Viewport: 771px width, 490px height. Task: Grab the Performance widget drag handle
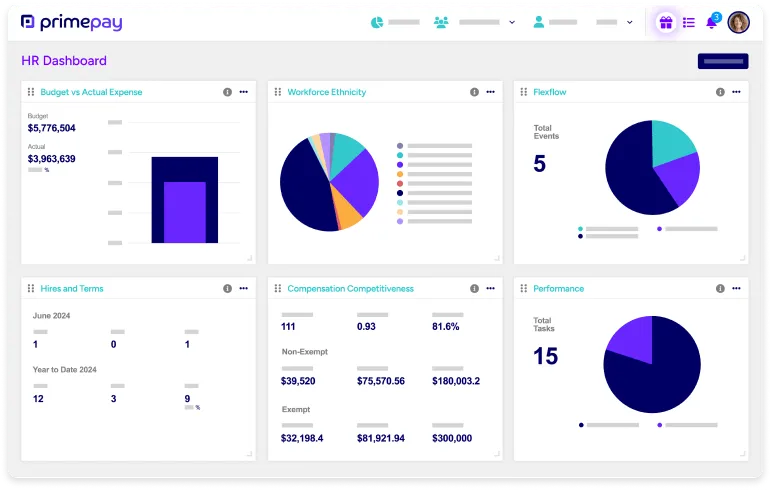(x=524, y=288)
